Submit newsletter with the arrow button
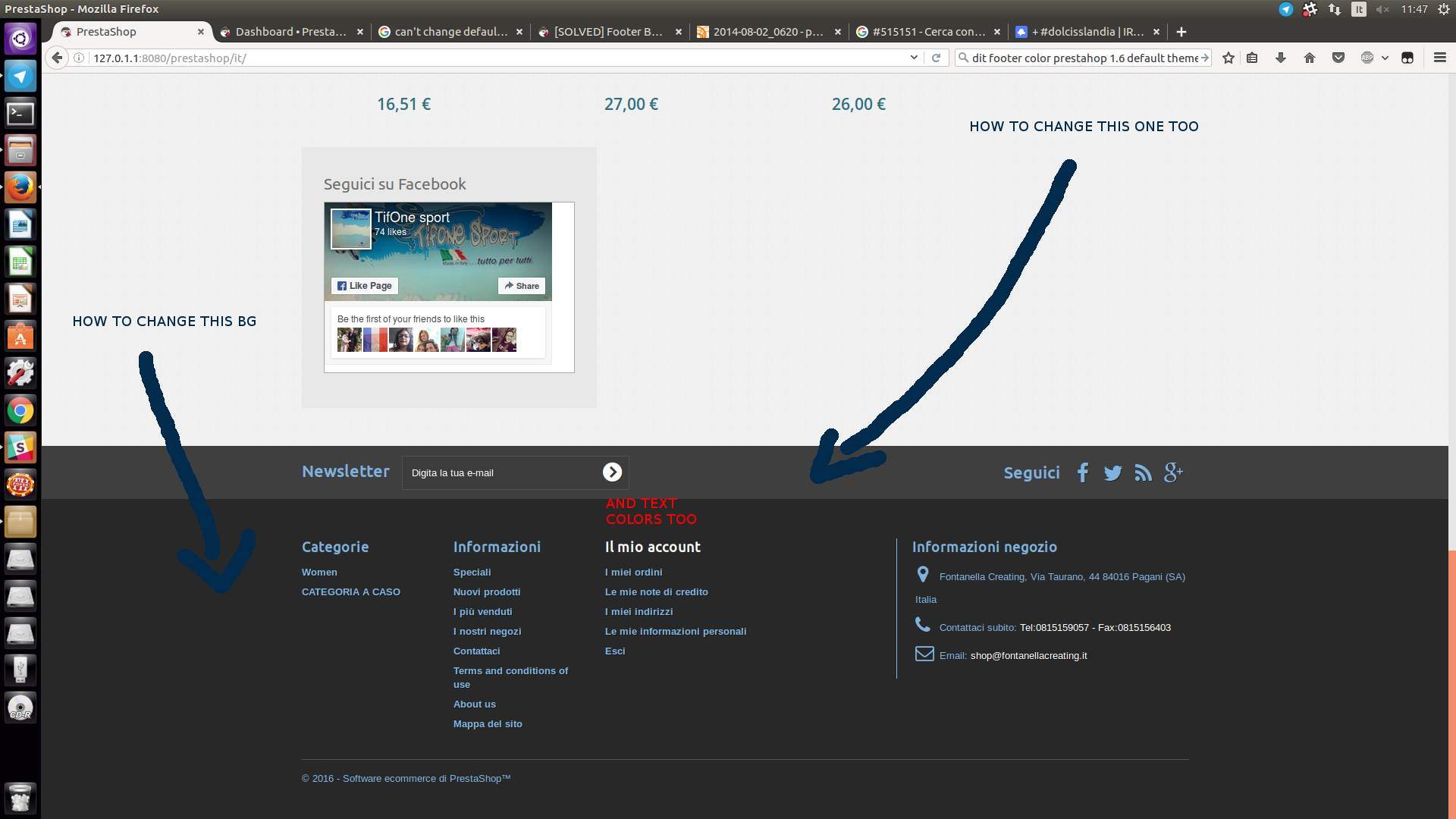Screen dimensions: 1456x819 coord(612,472)
